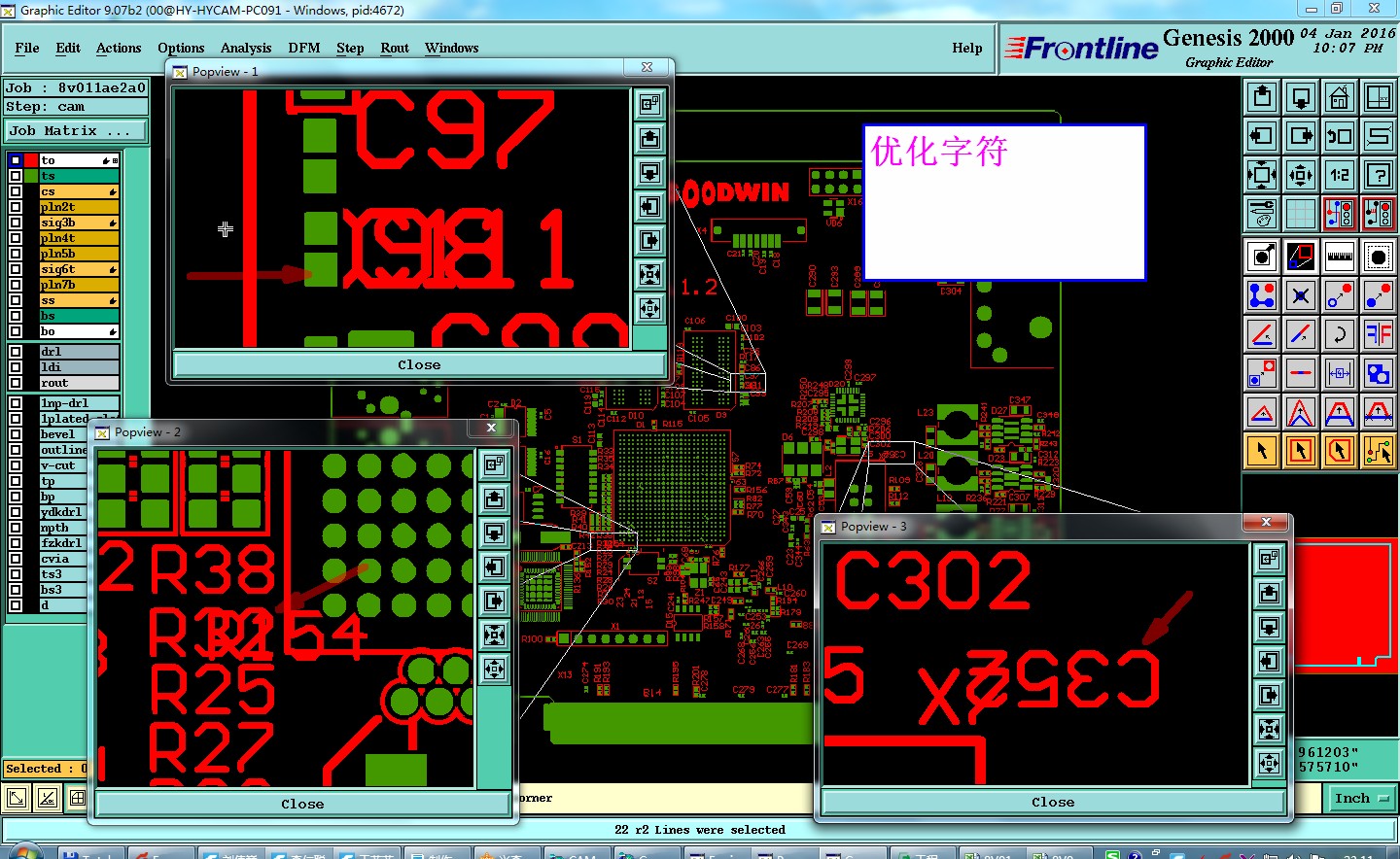Screen dimensions: 1400x859
Task: Select the plain black arrow pointer tool
Action: (1262, 451)
